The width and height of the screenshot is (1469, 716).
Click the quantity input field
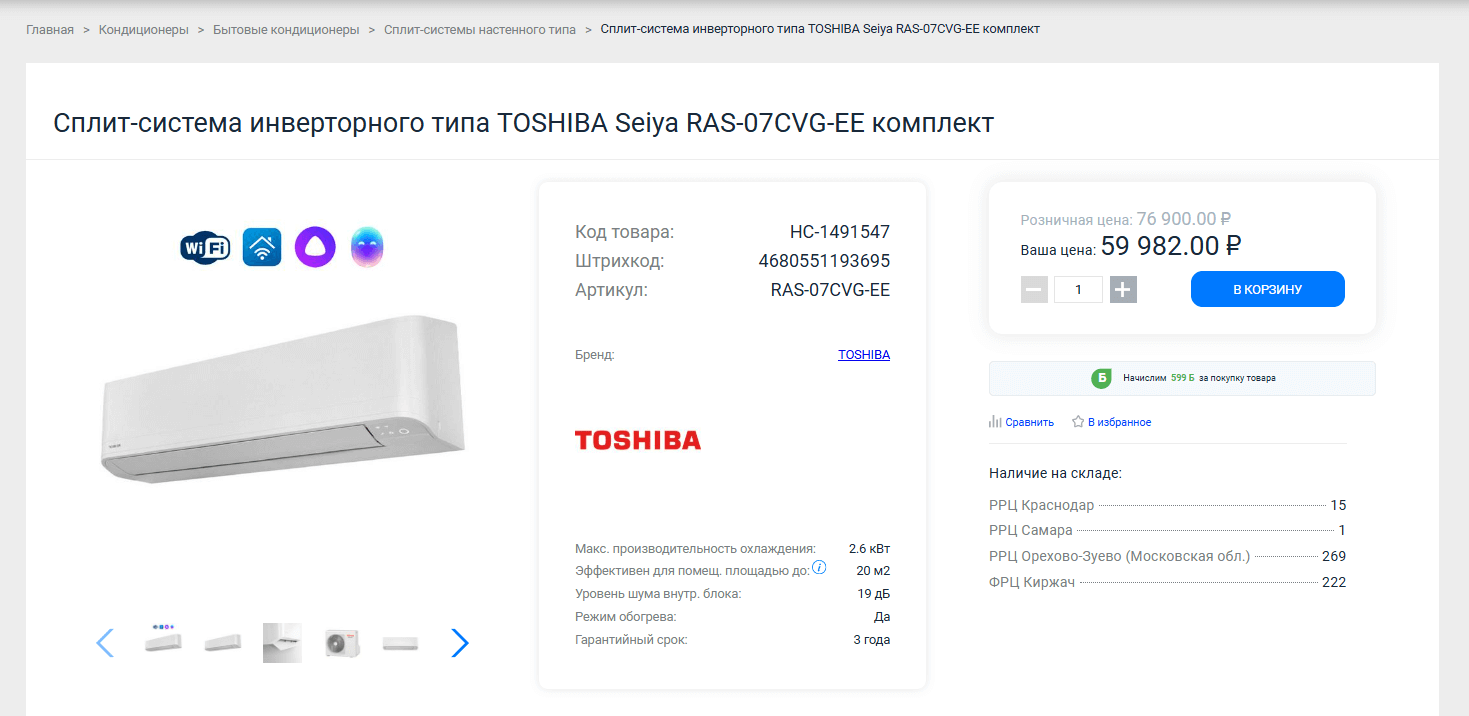click(1078, 290)
